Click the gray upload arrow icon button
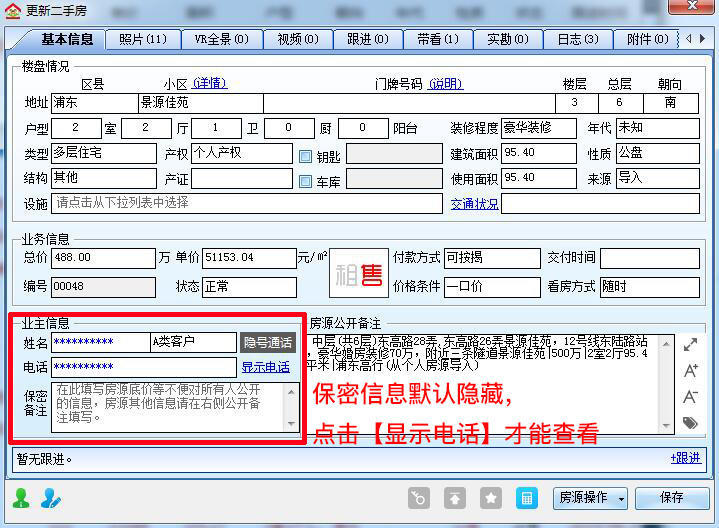Image resolution: width=719 pixels, height=528 pixels. (x=455, y=498)
